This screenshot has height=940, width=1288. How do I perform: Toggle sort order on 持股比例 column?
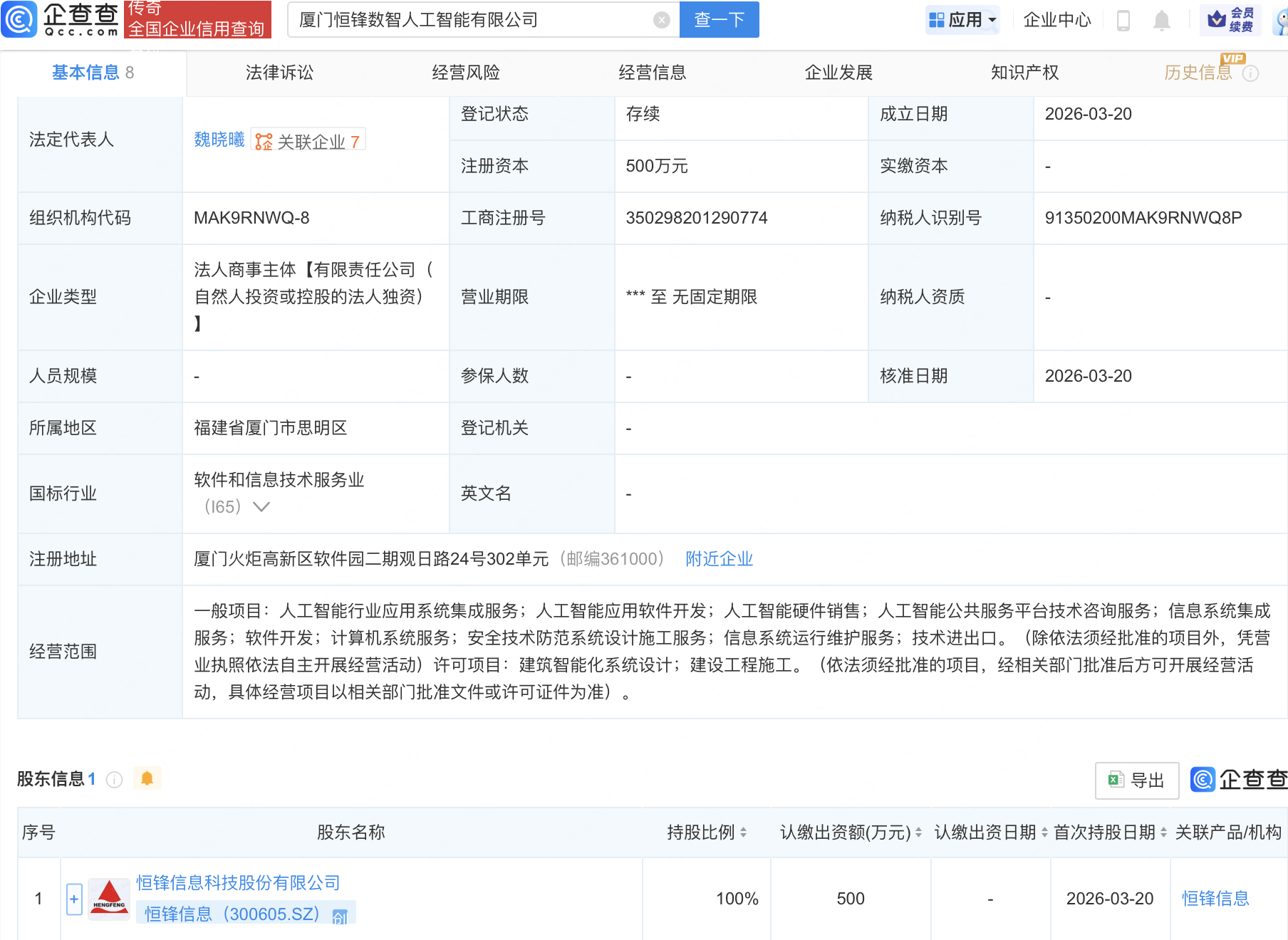click(x=743, y=832)
